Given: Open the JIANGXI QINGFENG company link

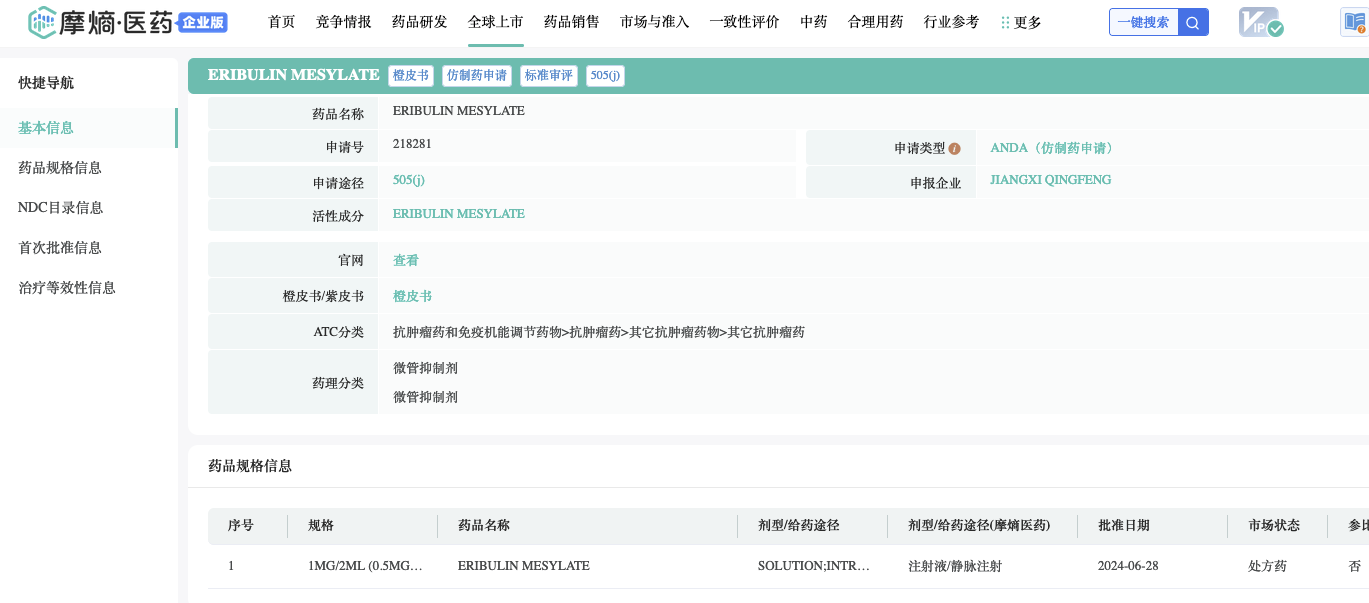Looking at the screenshot, I should (1050, 180).
